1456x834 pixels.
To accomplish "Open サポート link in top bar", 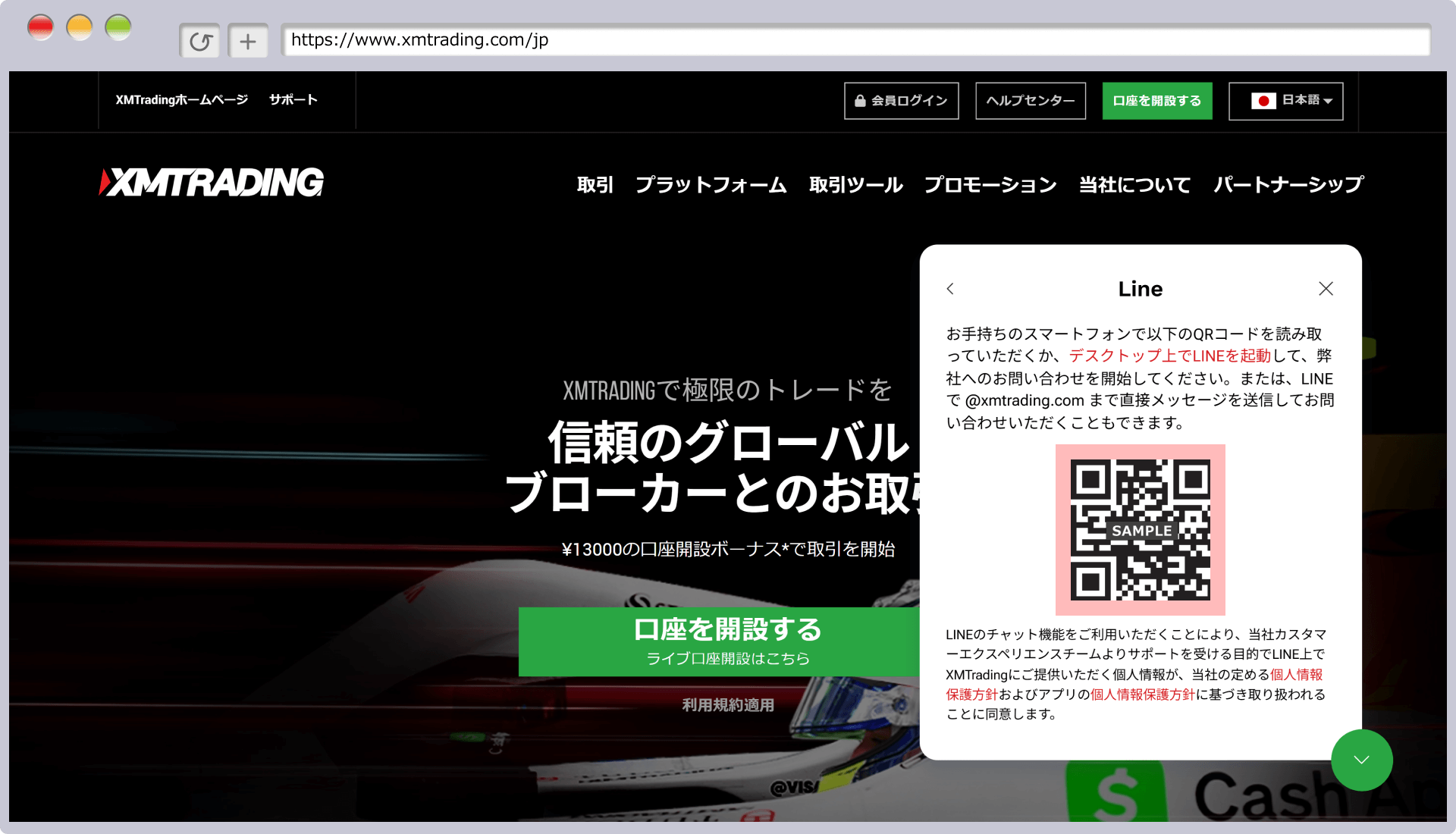I will tap(293, 99).
